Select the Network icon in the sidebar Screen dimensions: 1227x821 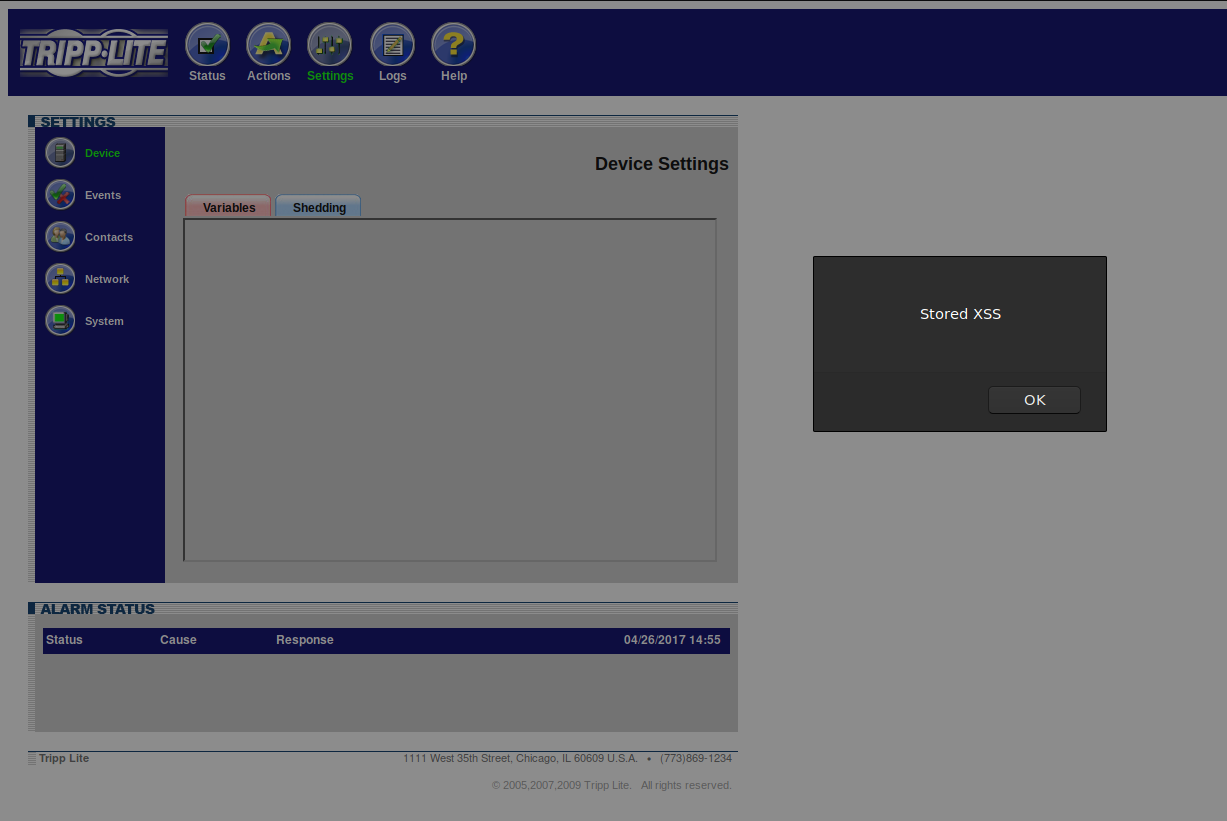60,278
